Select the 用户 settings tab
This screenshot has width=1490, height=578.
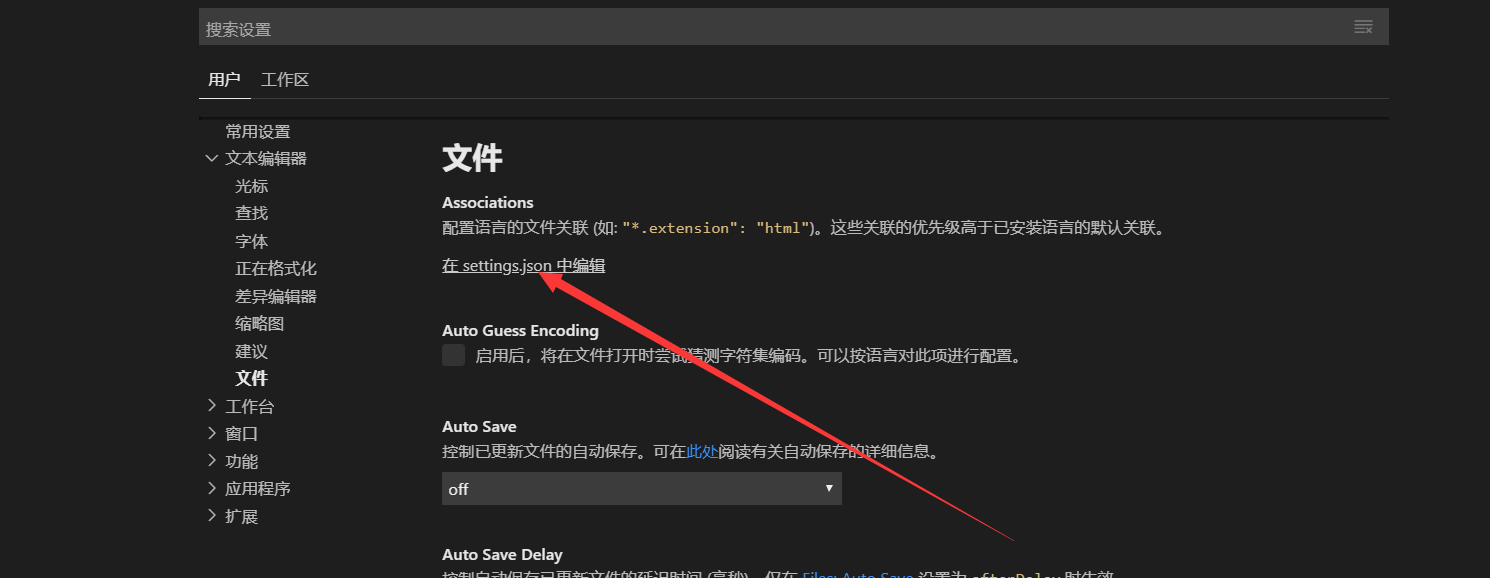[x=224, y=79]
